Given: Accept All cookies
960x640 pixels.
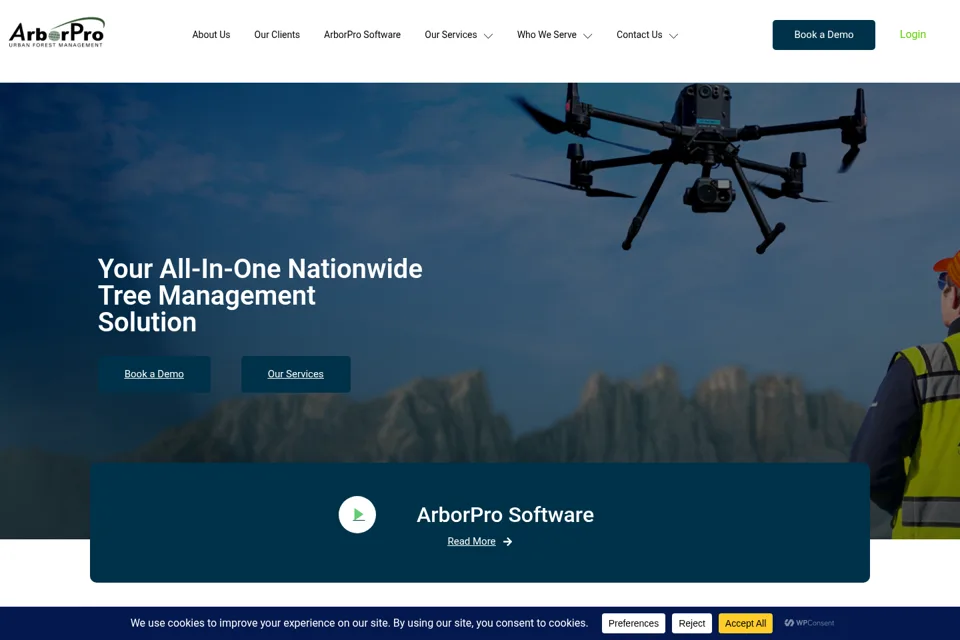Looking at the screenshot, I should click(x=746, y=623).
